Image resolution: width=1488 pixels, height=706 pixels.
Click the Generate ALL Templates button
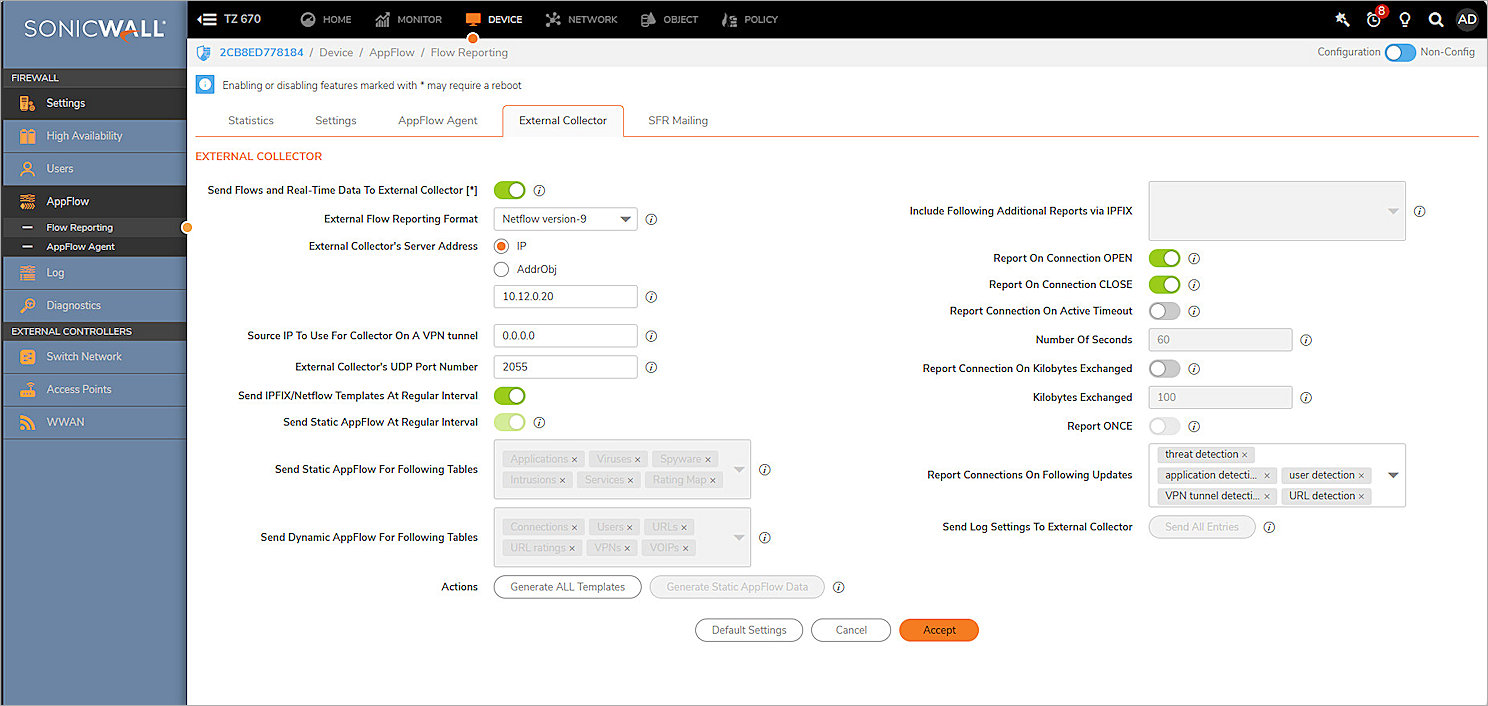pyautogui.click(x=567, y=587)
